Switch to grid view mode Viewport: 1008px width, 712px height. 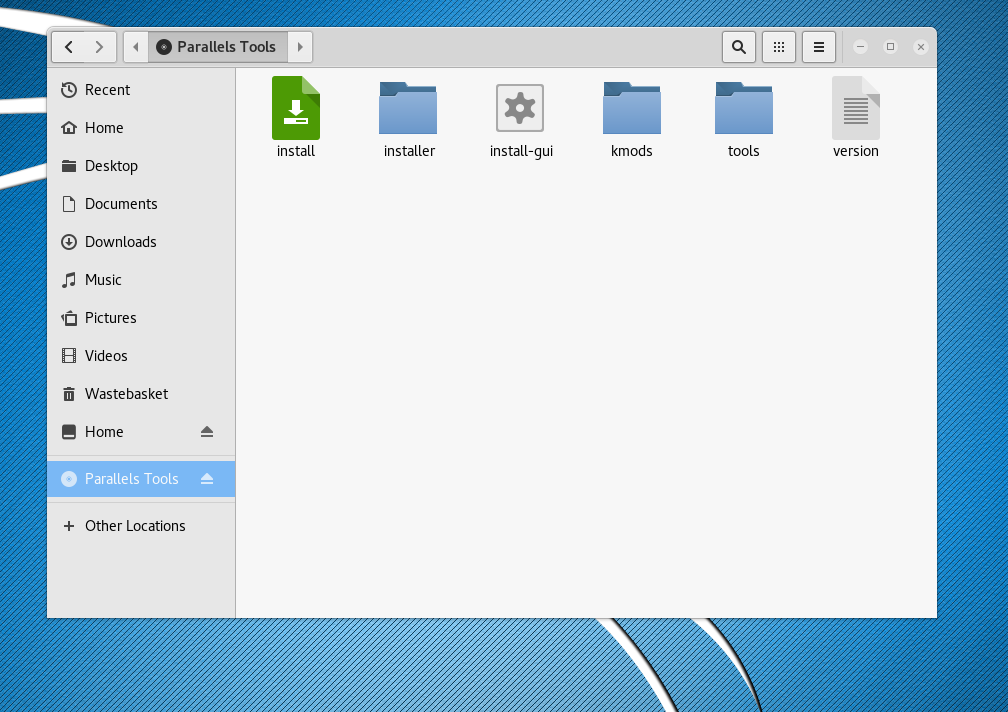tap(779, 46)
